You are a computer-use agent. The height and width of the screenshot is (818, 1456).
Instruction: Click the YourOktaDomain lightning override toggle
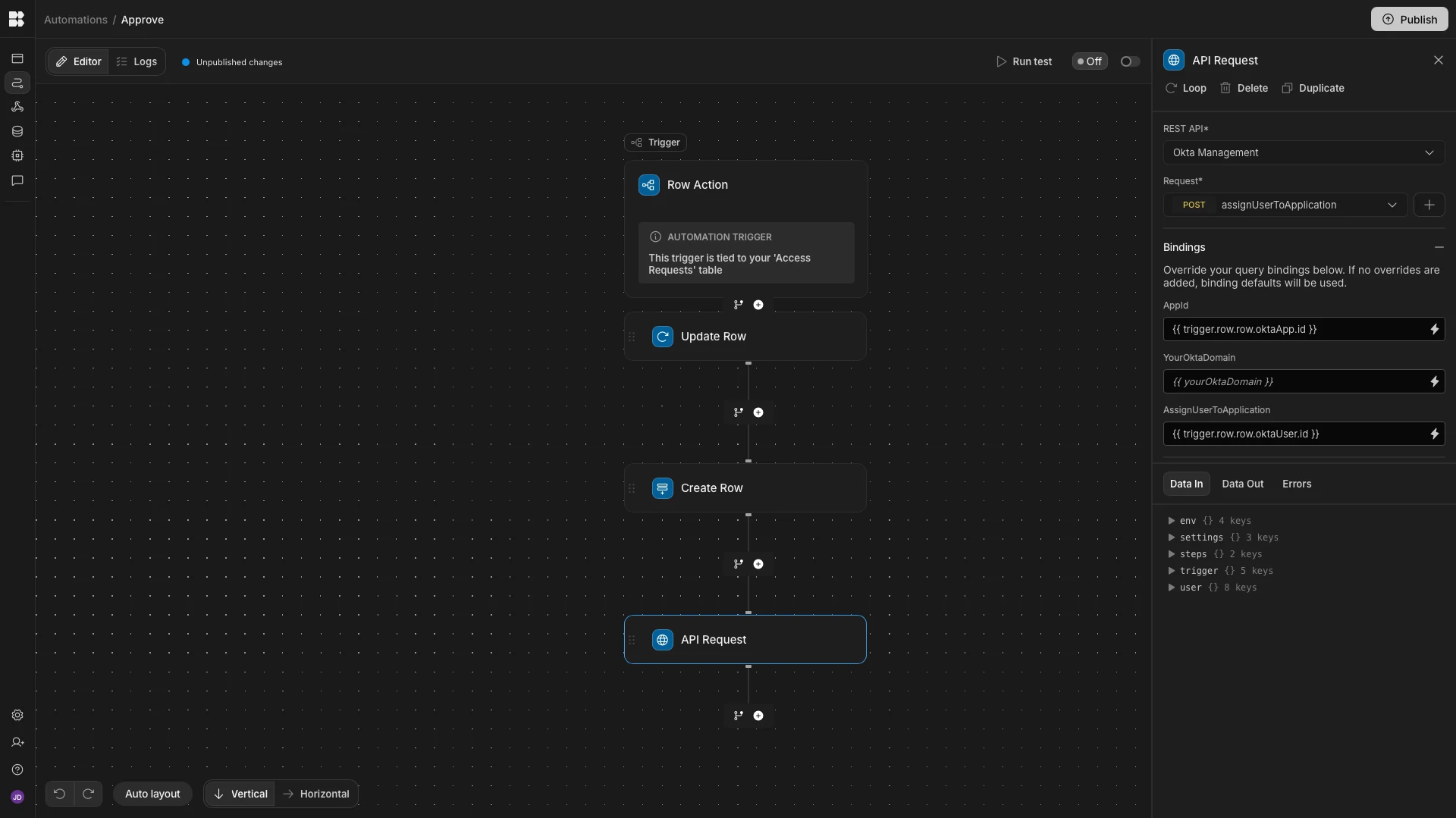click(1434, 381)
